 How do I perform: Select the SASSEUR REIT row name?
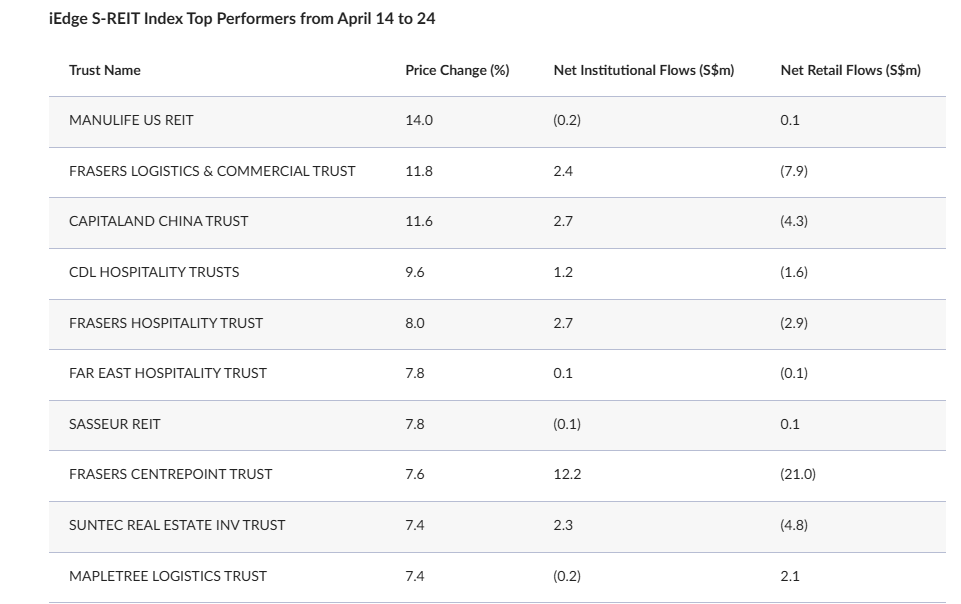click(114, 424)
